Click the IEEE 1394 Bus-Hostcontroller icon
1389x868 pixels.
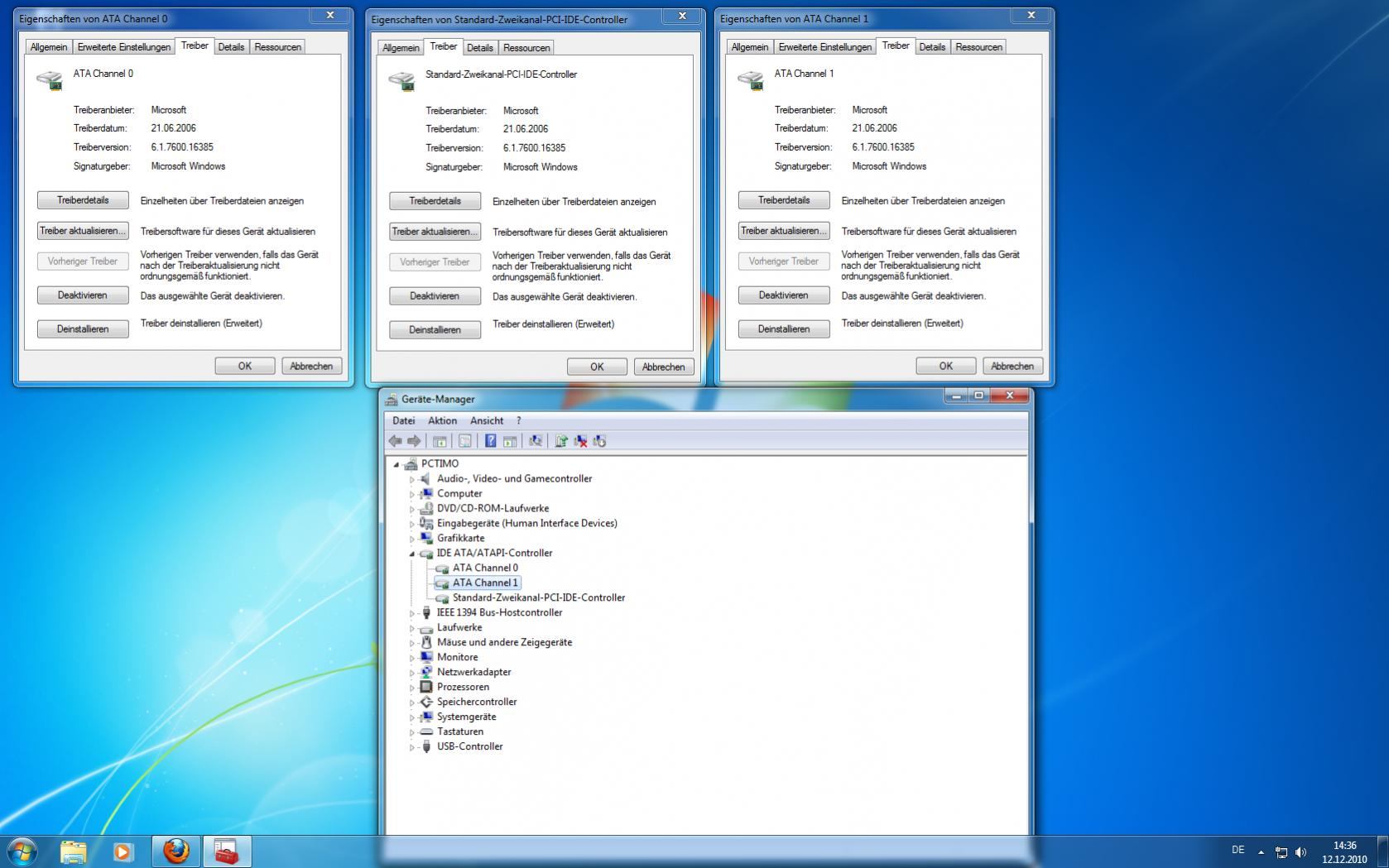(426, 612)
